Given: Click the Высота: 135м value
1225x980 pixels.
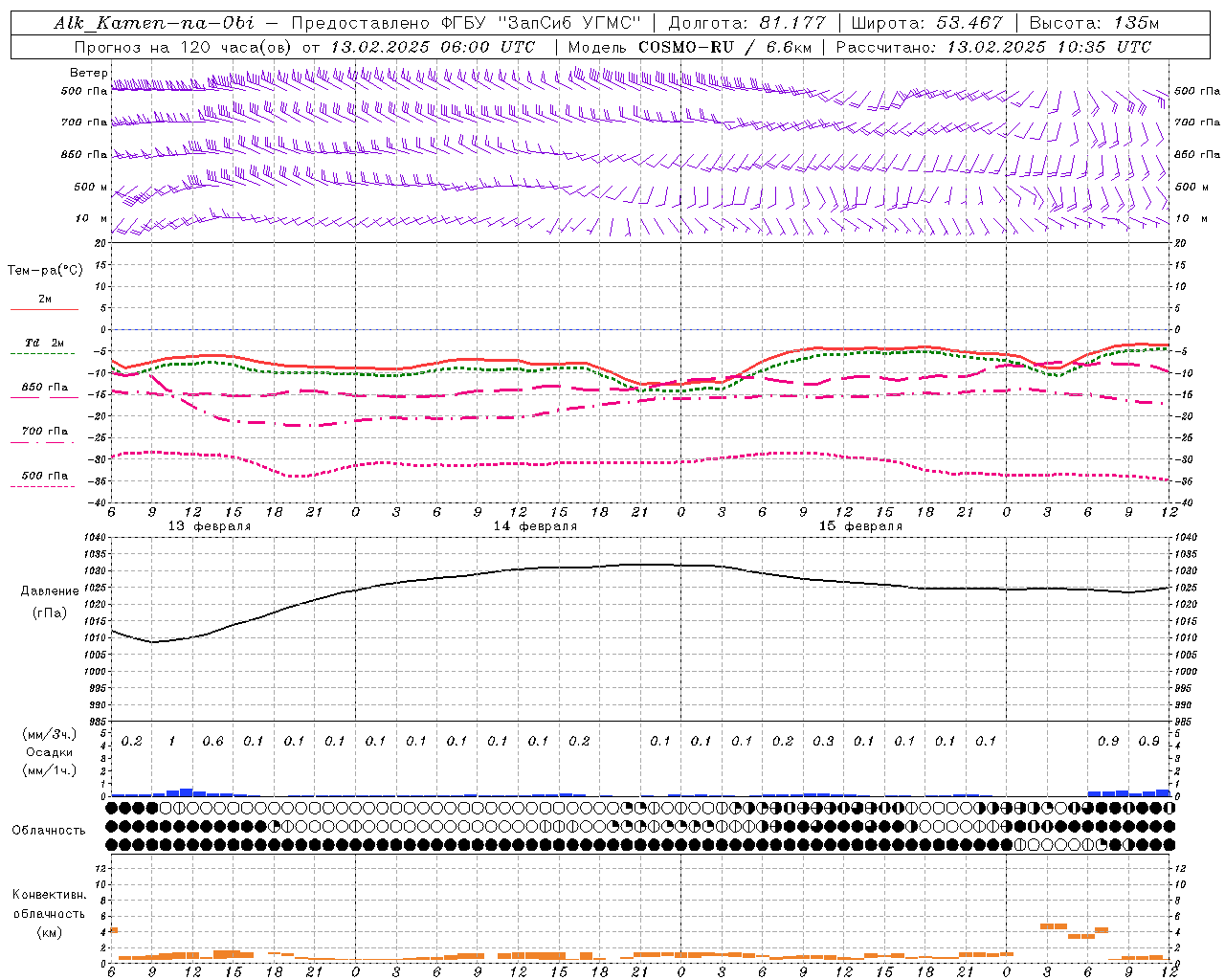Looking at the screenshot, I should click(1094, 23).
